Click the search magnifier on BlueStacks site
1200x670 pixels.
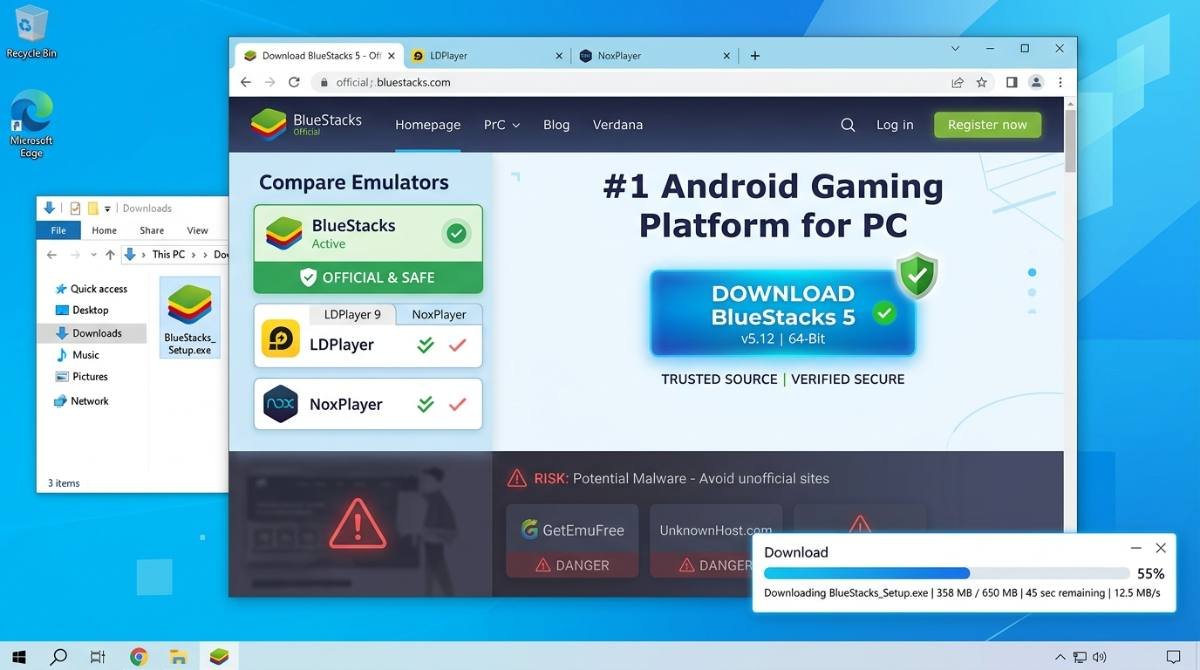coord(848,125)
